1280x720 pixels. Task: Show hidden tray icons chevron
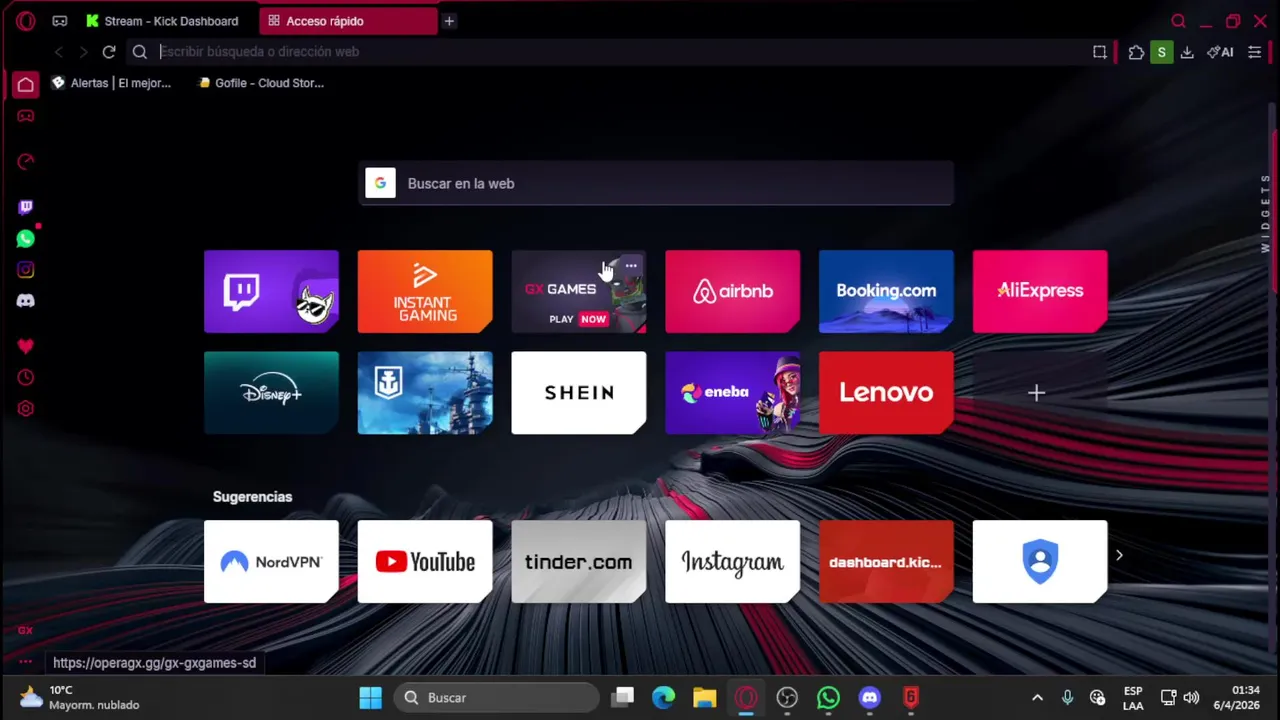pos(1037,698)
